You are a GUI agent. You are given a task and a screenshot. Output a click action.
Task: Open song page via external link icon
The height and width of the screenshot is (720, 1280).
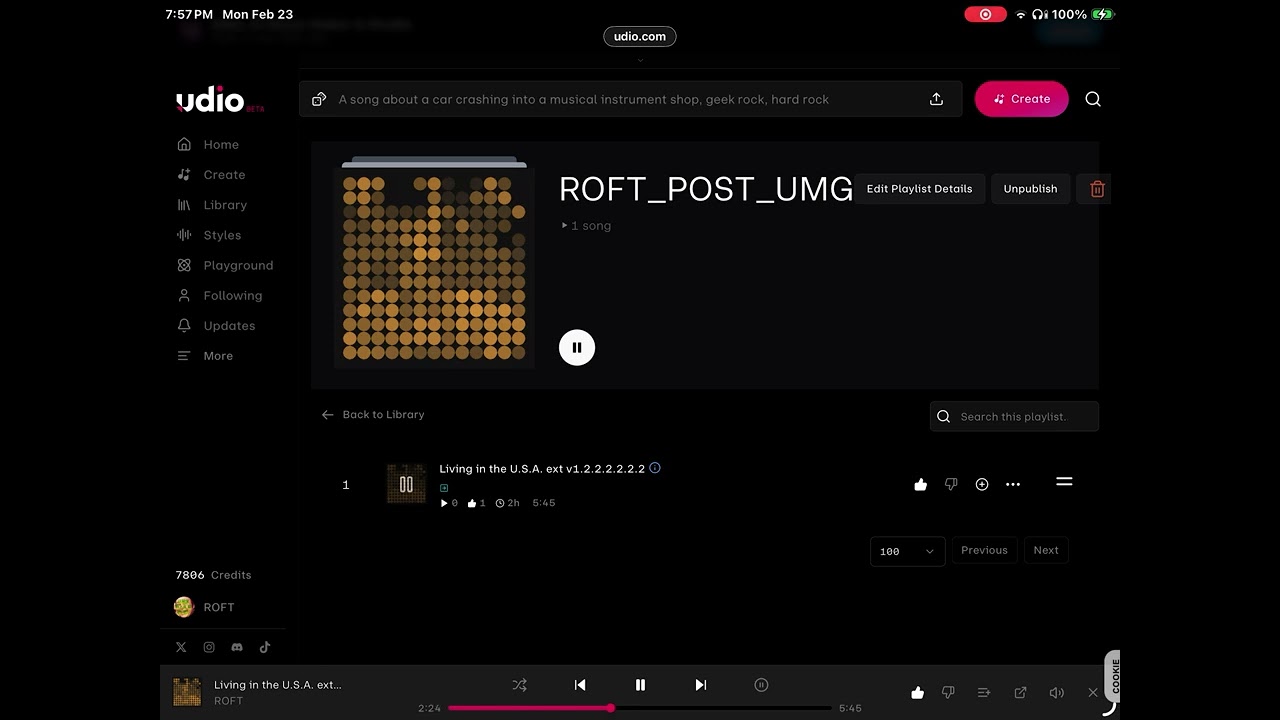pos(1020,692)
